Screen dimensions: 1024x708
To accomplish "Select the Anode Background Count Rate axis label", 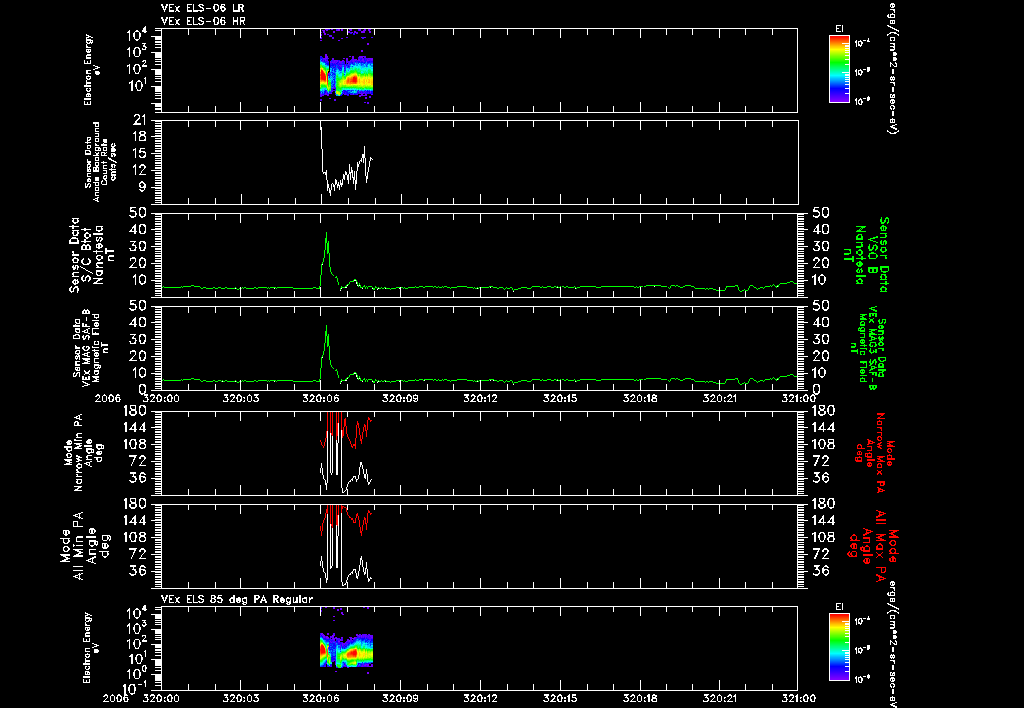I will tap(101, 162).
